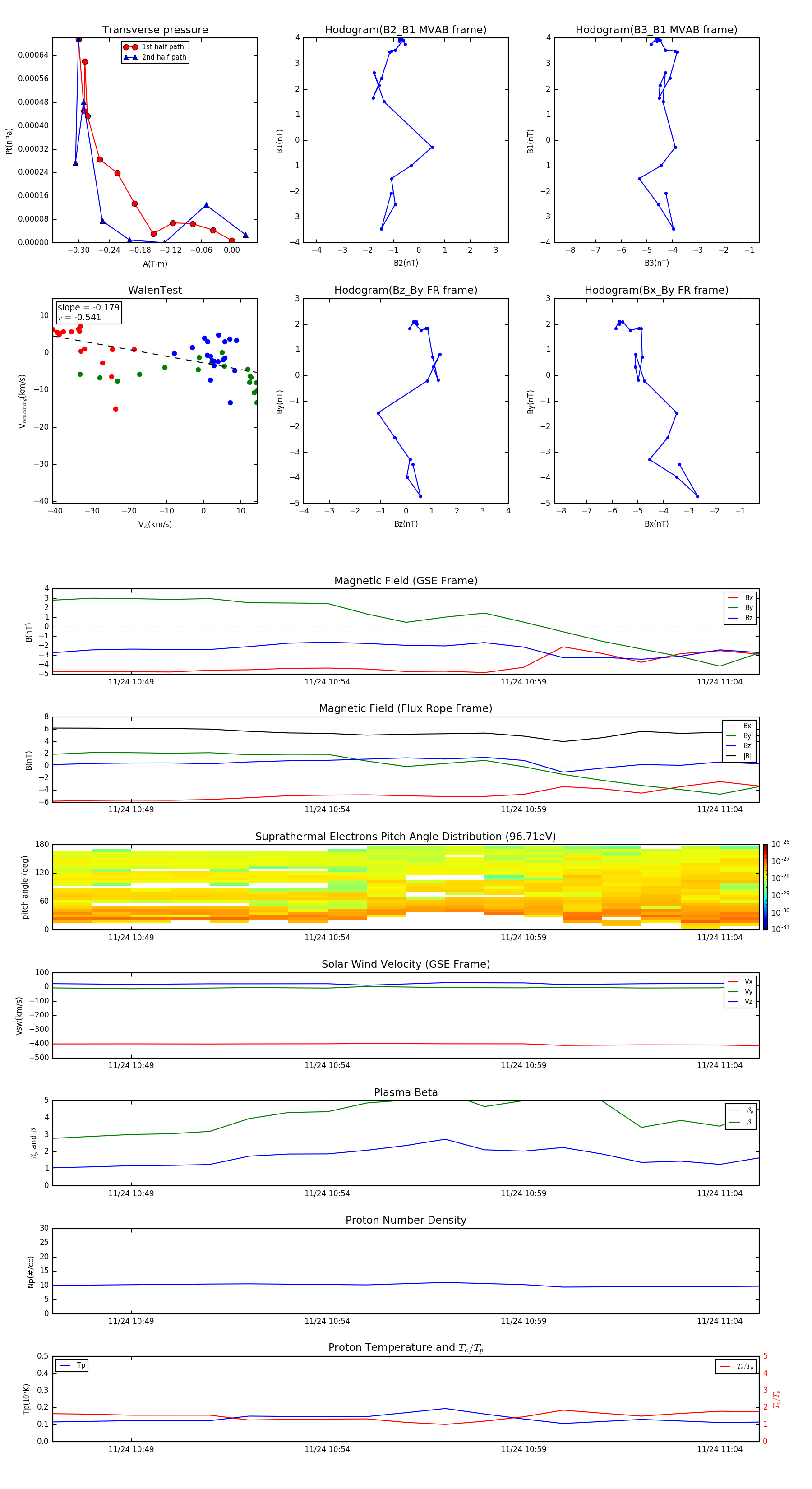Screen dimensions: 812x1489
Task: Click the "Vsw(km/s)" y-axis label
Action: tap(19, 1015)
